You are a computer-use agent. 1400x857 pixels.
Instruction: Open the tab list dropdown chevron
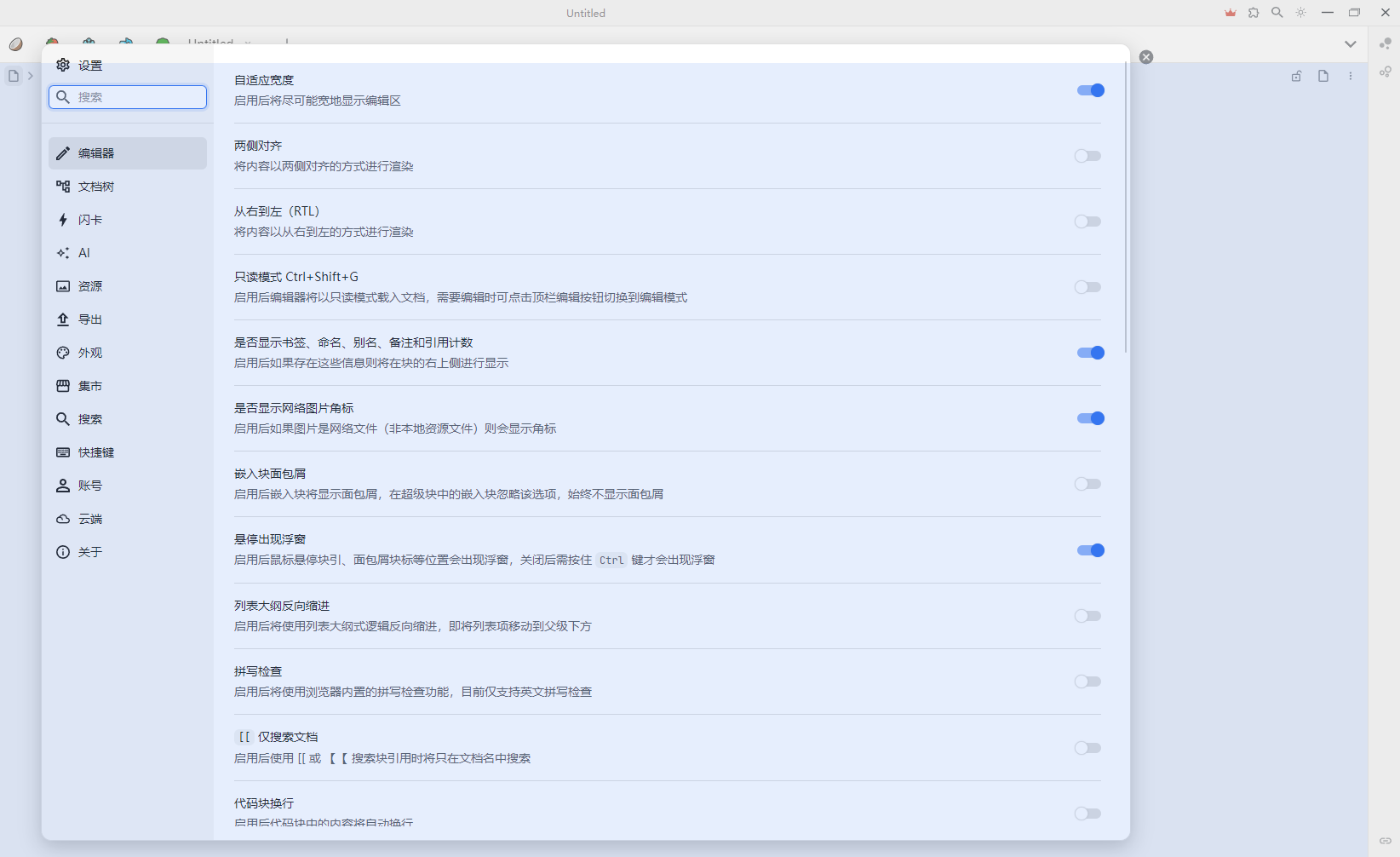pos(1351,44)
